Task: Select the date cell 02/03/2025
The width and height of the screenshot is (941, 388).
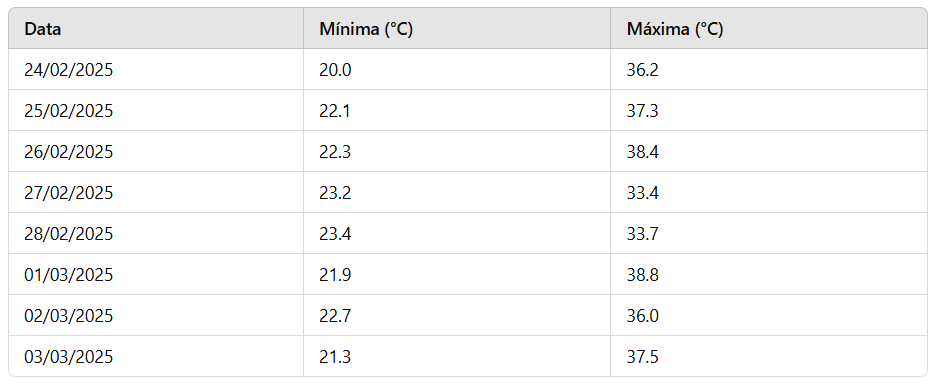Action: [68, 316]
